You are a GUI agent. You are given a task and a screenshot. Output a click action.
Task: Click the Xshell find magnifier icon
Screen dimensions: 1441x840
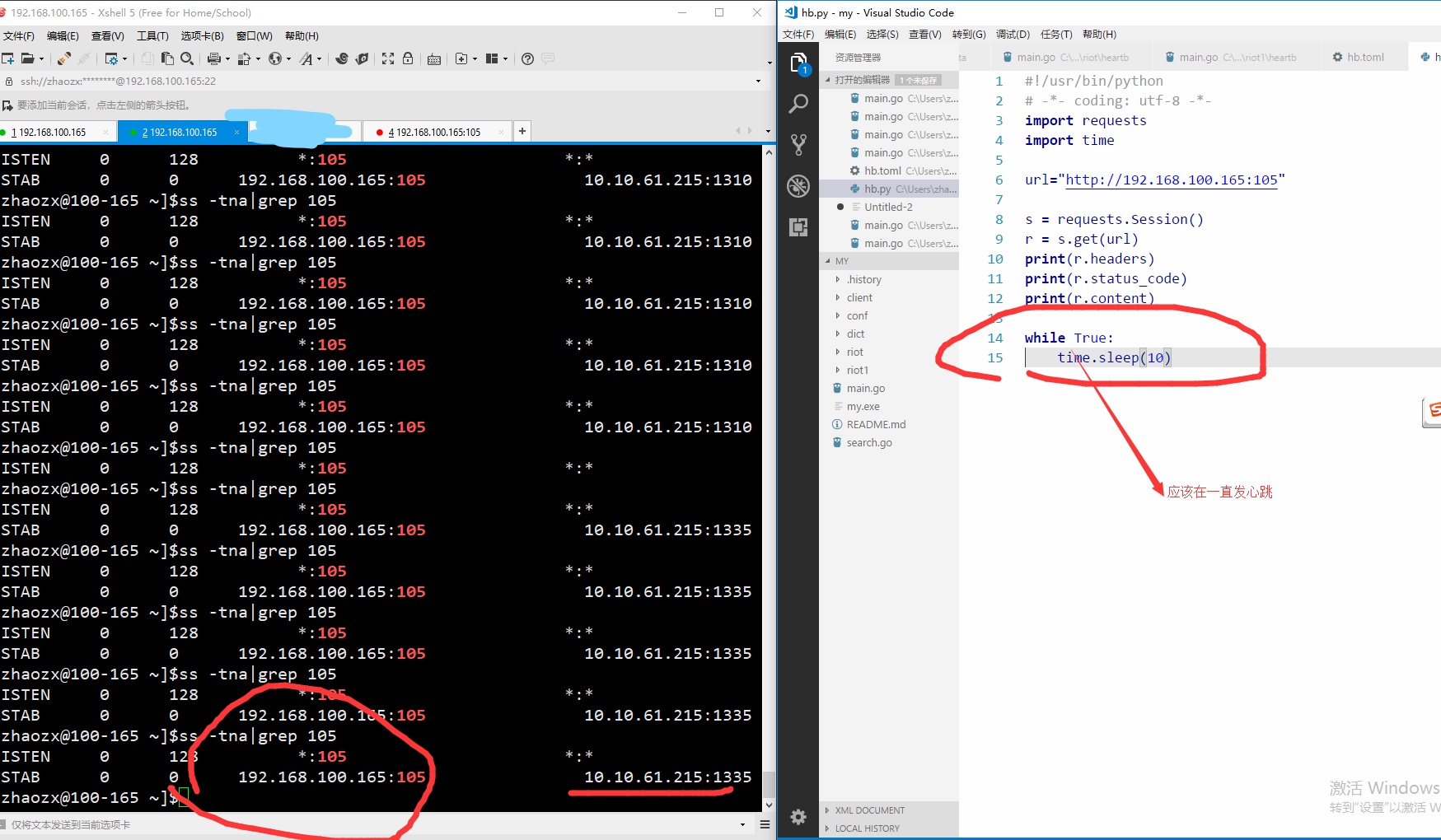tap(187, 58)
